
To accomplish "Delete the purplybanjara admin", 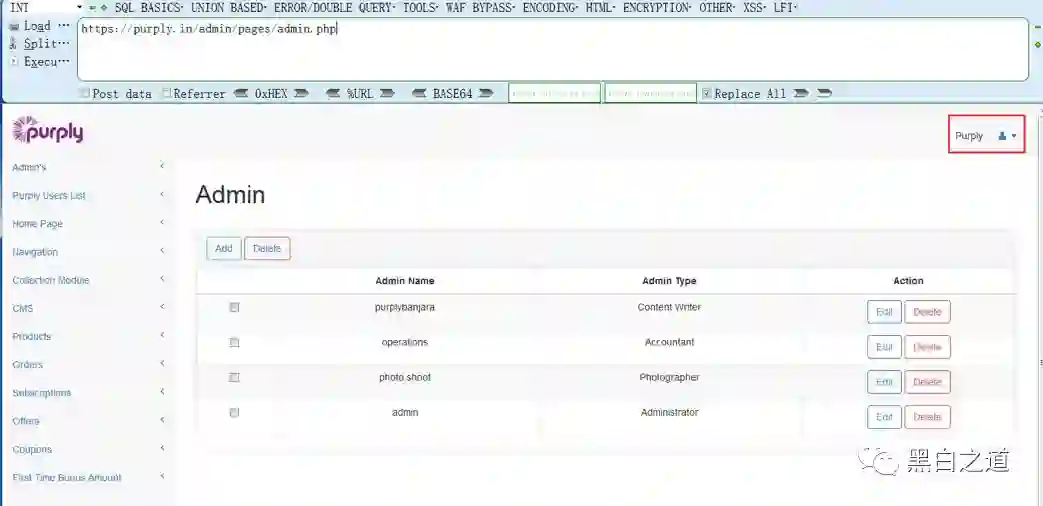I will pos(927,312).
